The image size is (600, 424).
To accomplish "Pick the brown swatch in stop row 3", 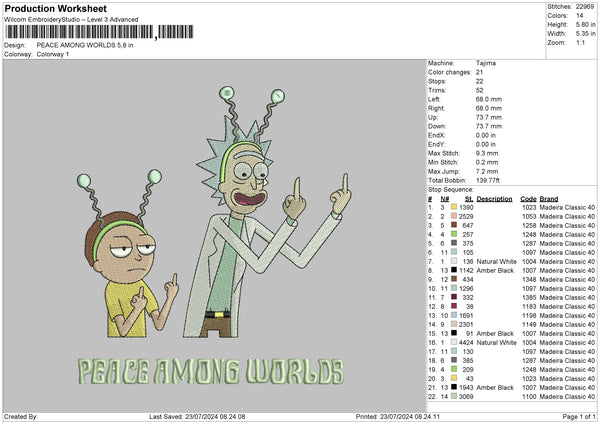I will [454, 225].
